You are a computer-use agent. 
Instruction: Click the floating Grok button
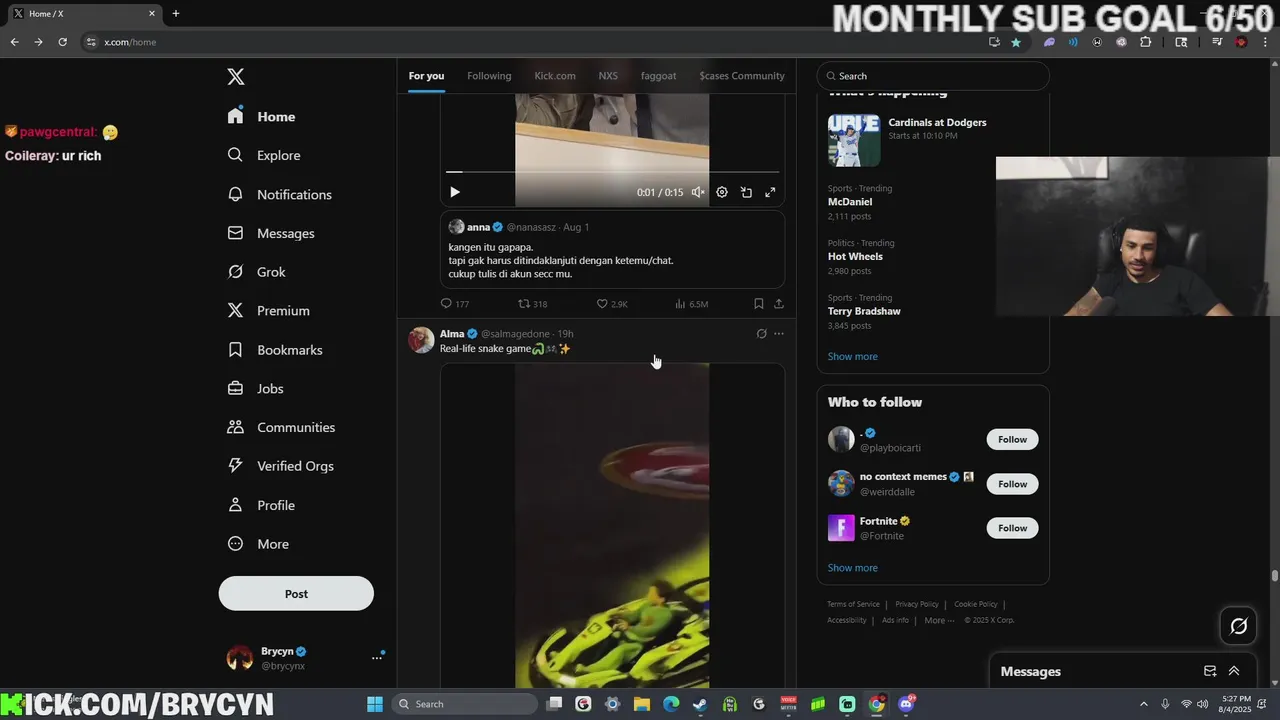pyautogui.click(x=1239, y=626)
